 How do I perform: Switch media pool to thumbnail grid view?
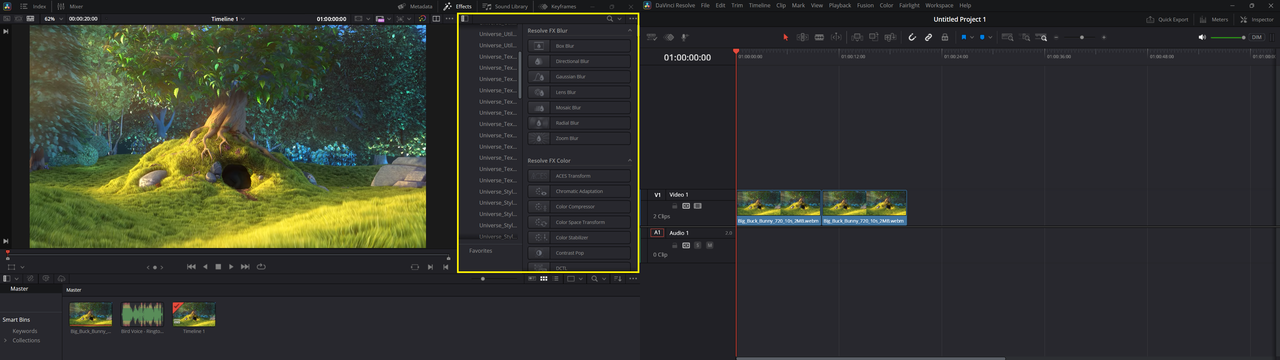tap(544, 279)
